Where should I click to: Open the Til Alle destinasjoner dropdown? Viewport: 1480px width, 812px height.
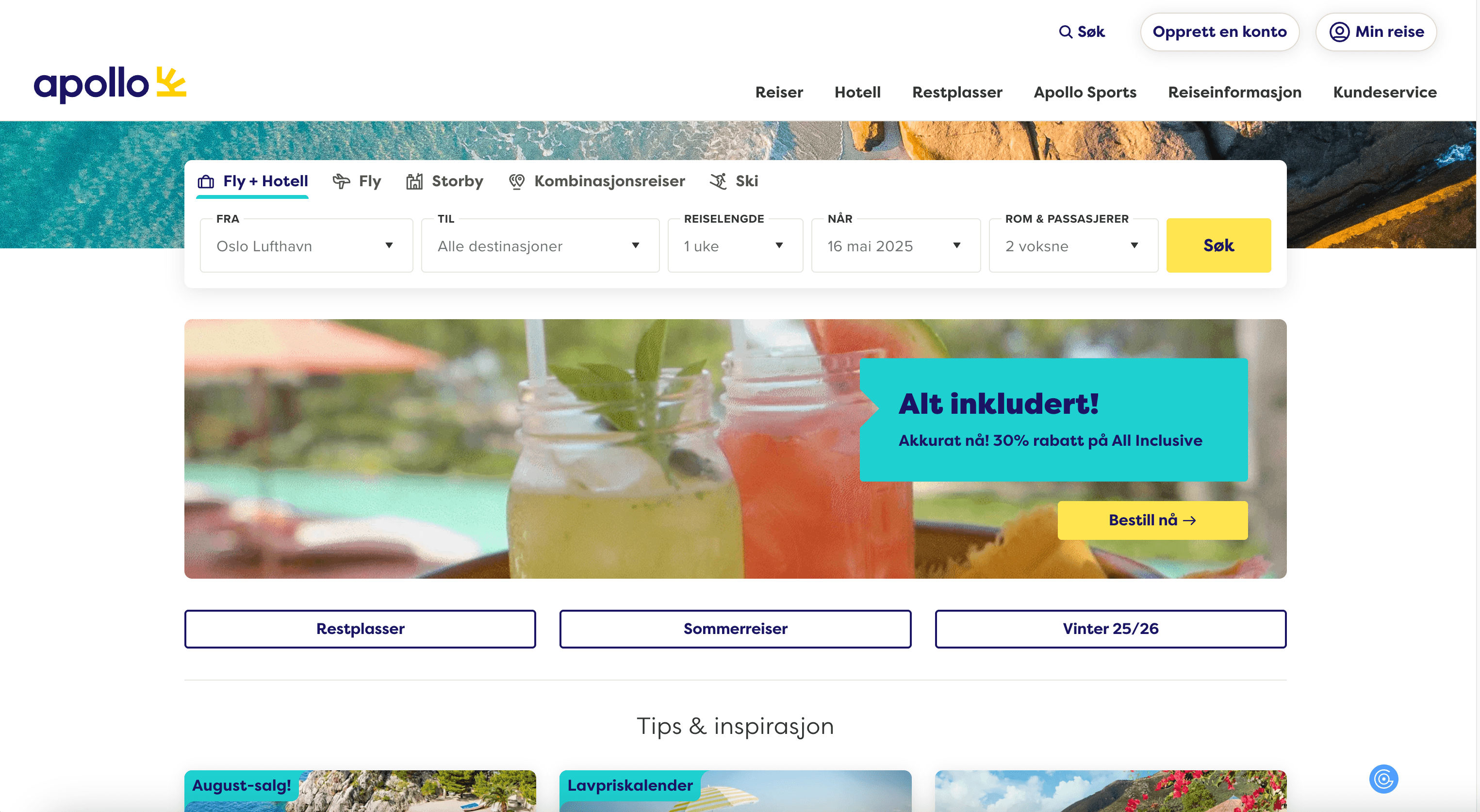tap(540, 246)
